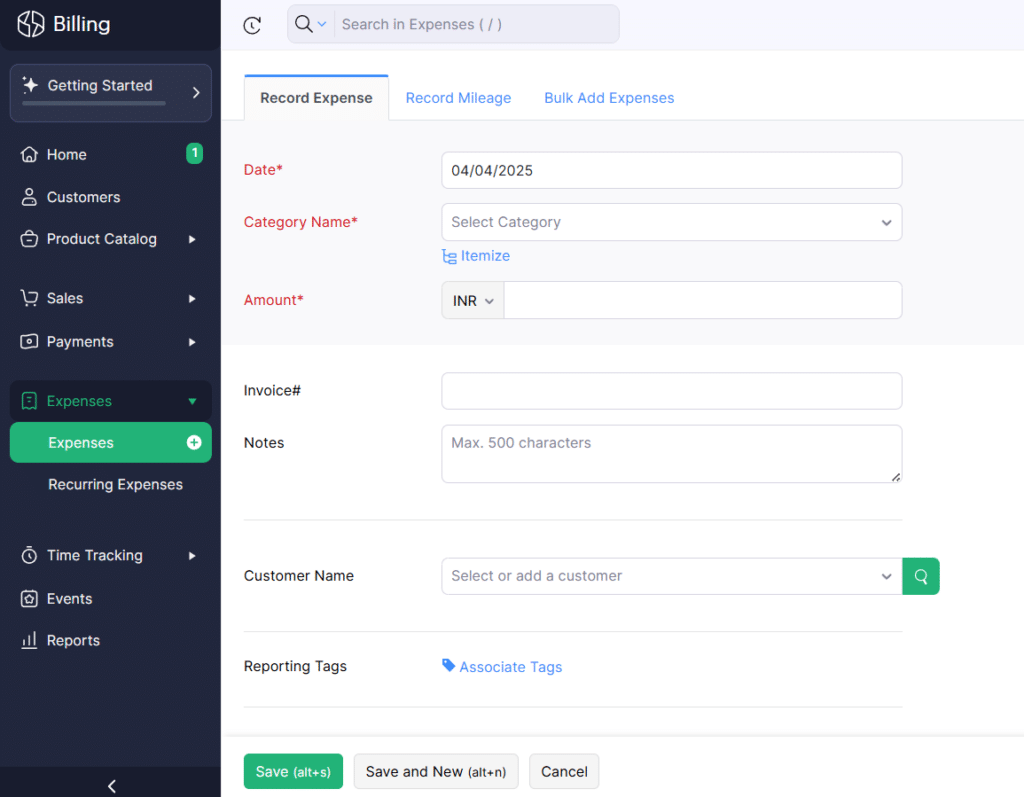Open the Select Category dropdown

click(671, 222)
